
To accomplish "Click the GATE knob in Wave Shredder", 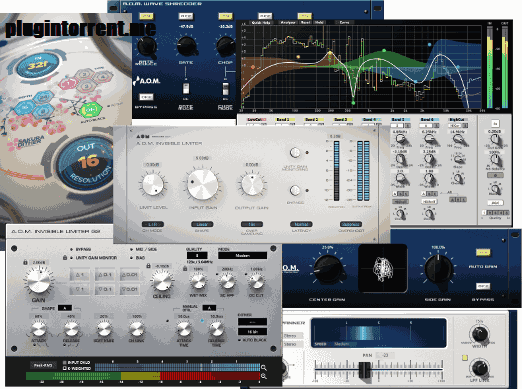I will (186, 46).
